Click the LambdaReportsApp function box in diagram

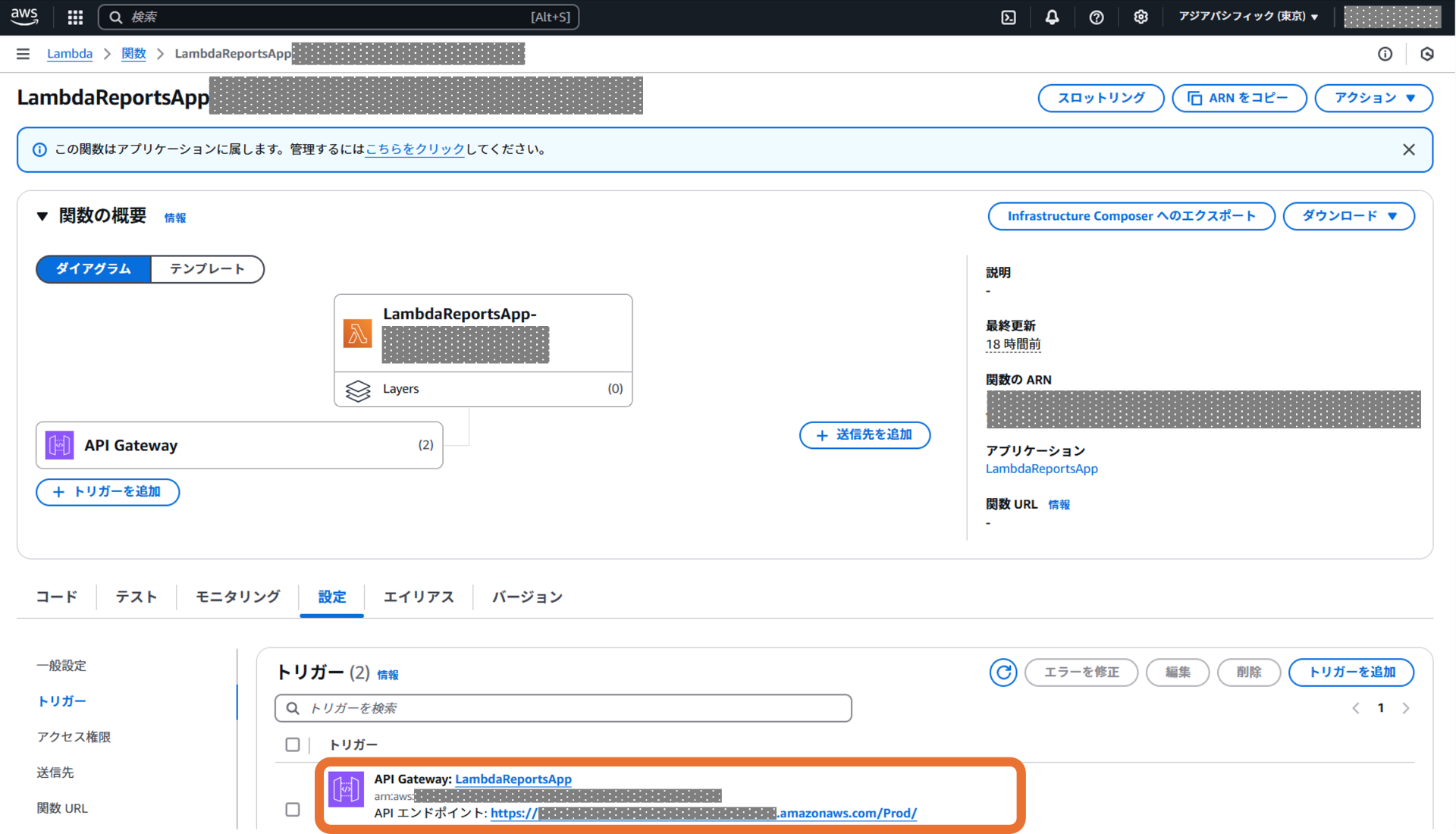[483, 333]
